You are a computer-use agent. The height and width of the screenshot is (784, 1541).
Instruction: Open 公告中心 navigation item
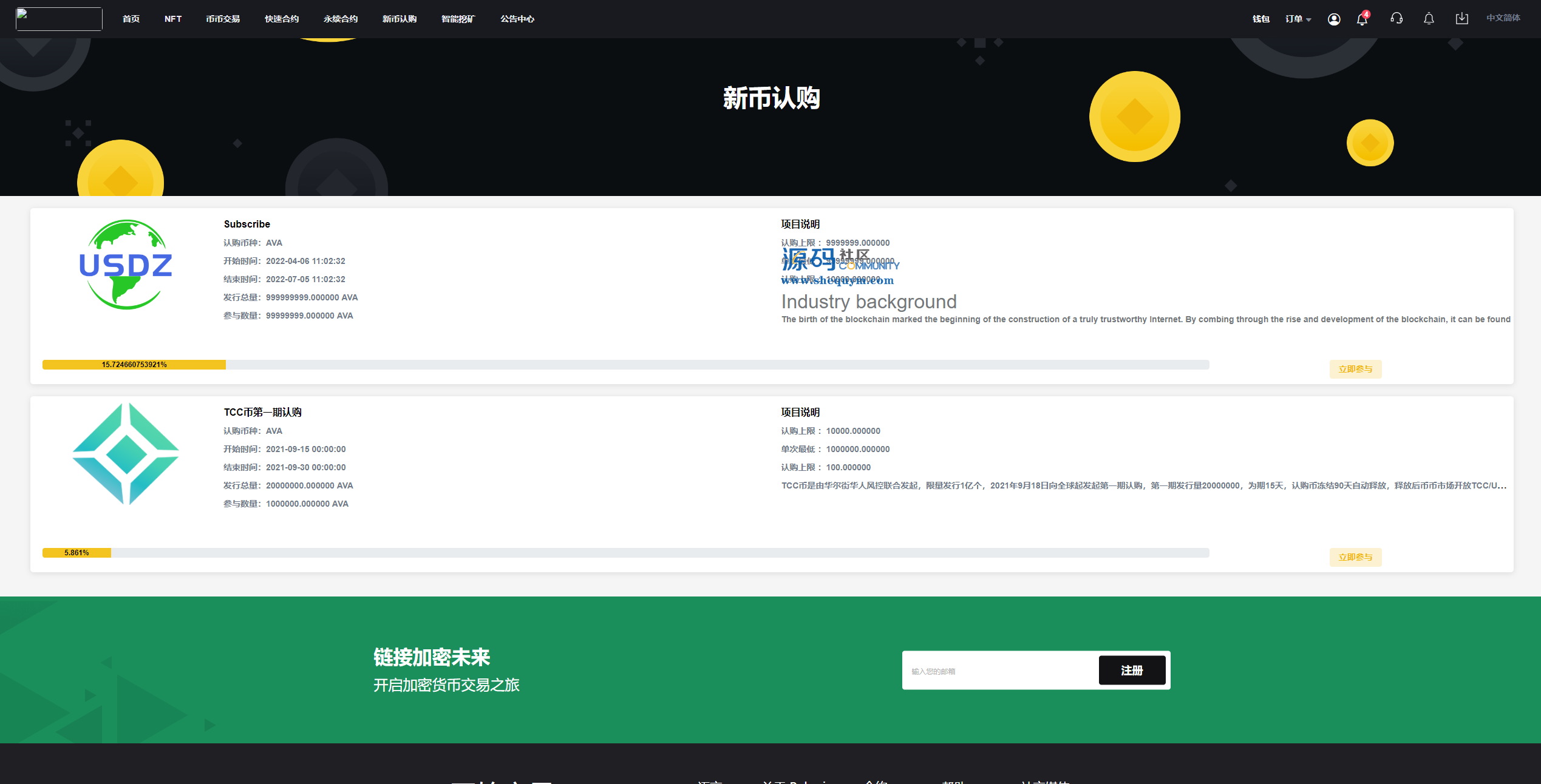[517, 19]
